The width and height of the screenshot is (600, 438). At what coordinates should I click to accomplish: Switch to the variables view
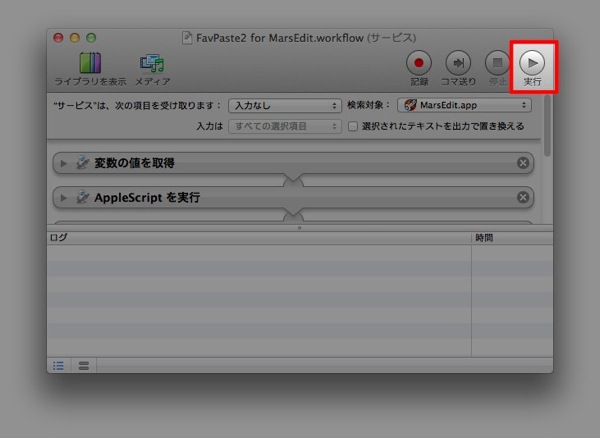pos(84,366)
